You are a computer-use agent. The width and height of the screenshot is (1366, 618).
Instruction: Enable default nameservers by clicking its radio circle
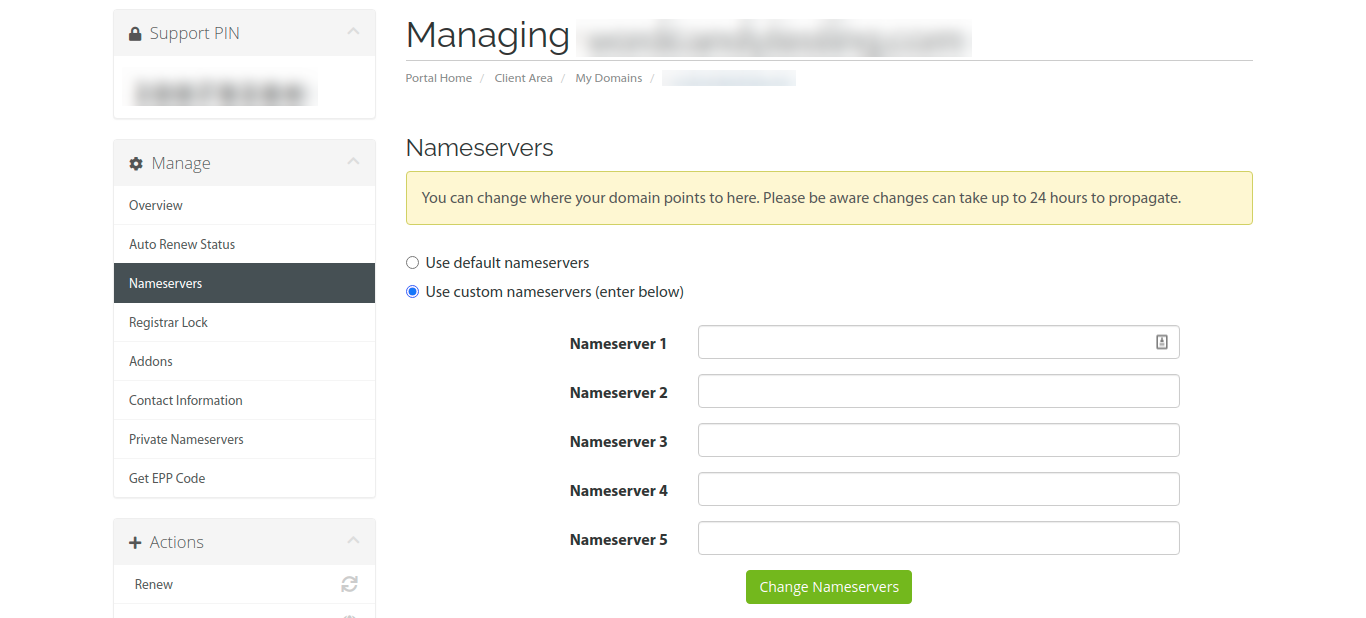click(x=412, y=262)
